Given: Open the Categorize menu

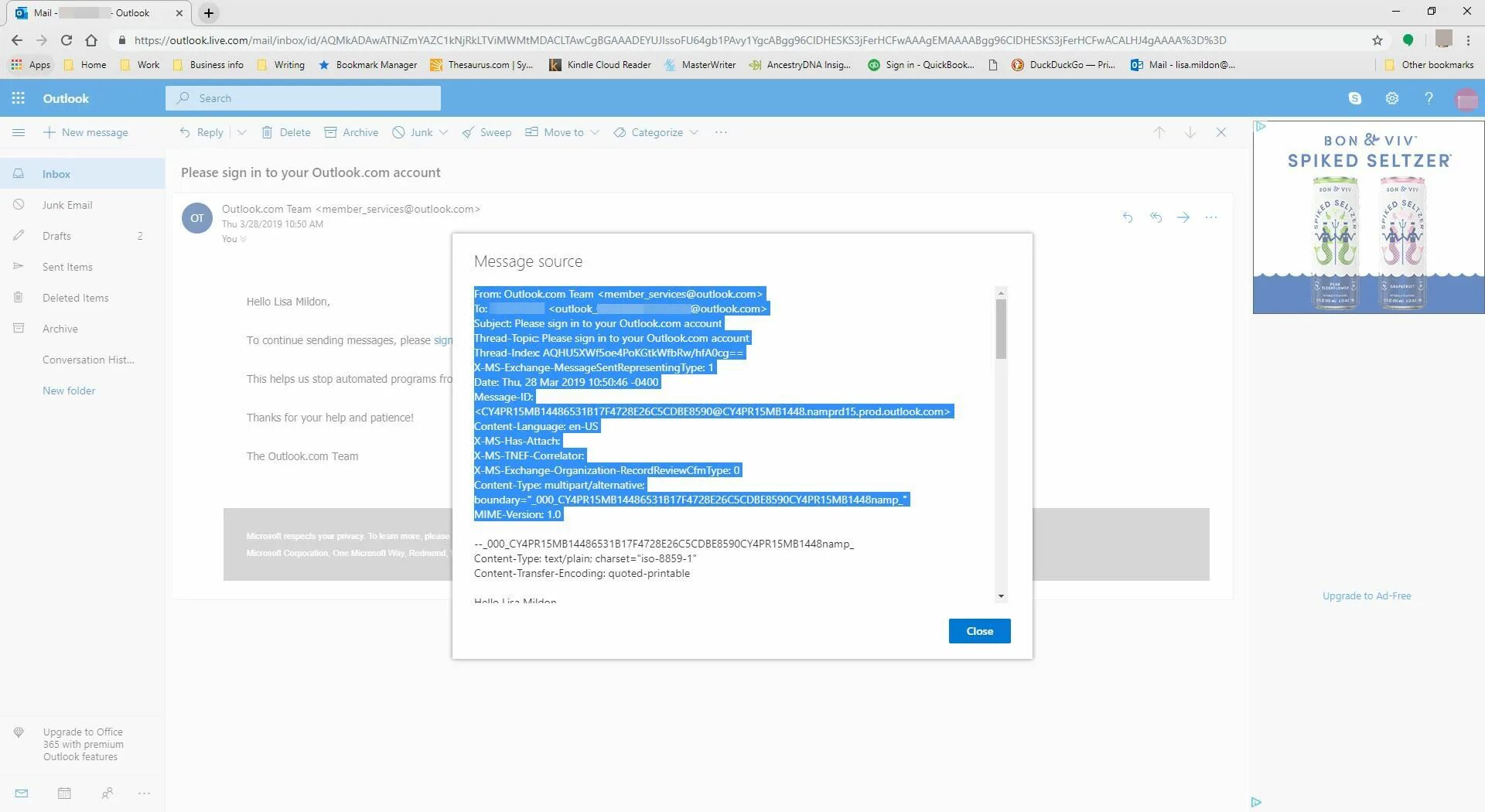Looking at the screenshot, I should 656,132.
